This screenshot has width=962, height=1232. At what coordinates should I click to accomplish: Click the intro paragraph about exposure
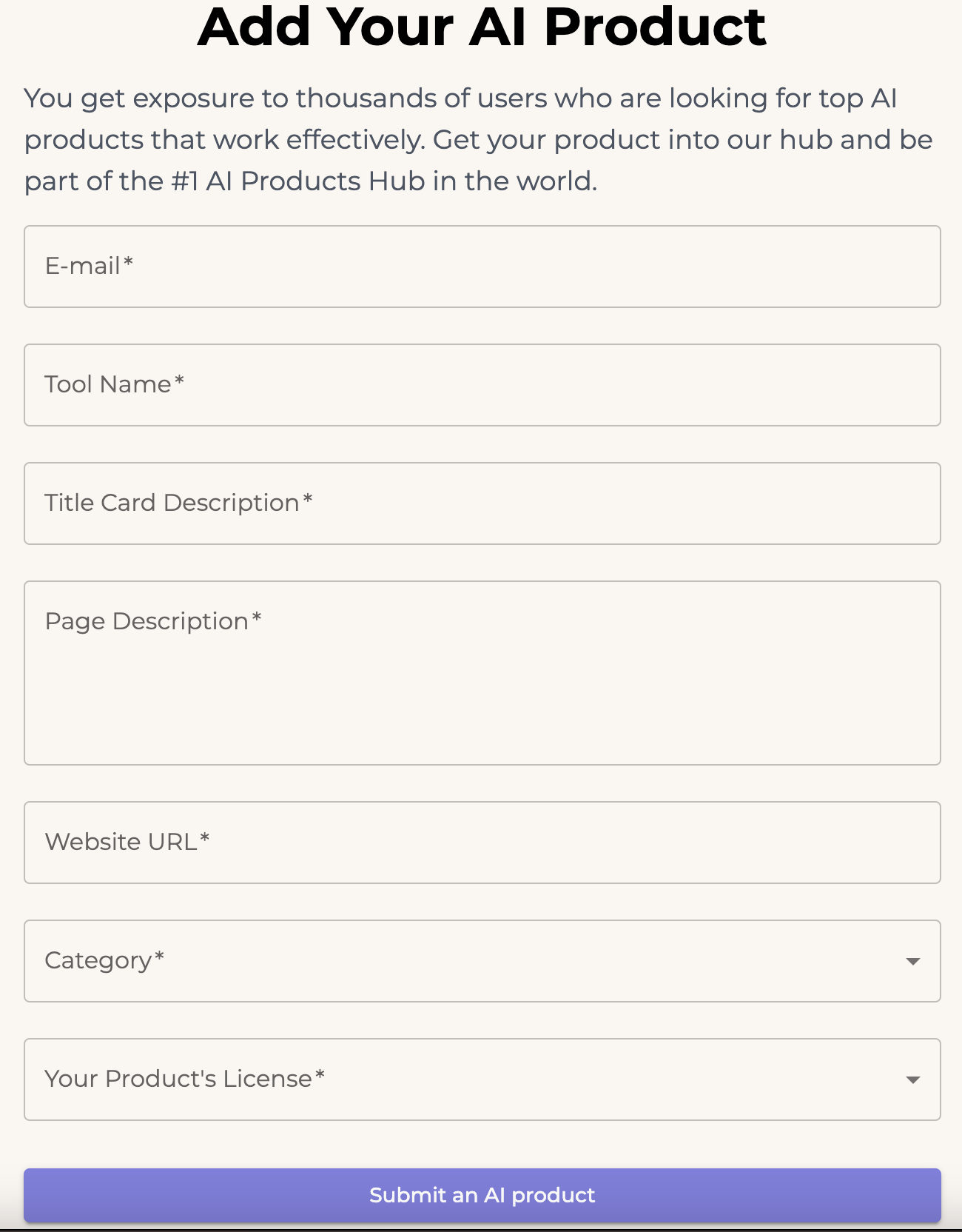[478, 139]
